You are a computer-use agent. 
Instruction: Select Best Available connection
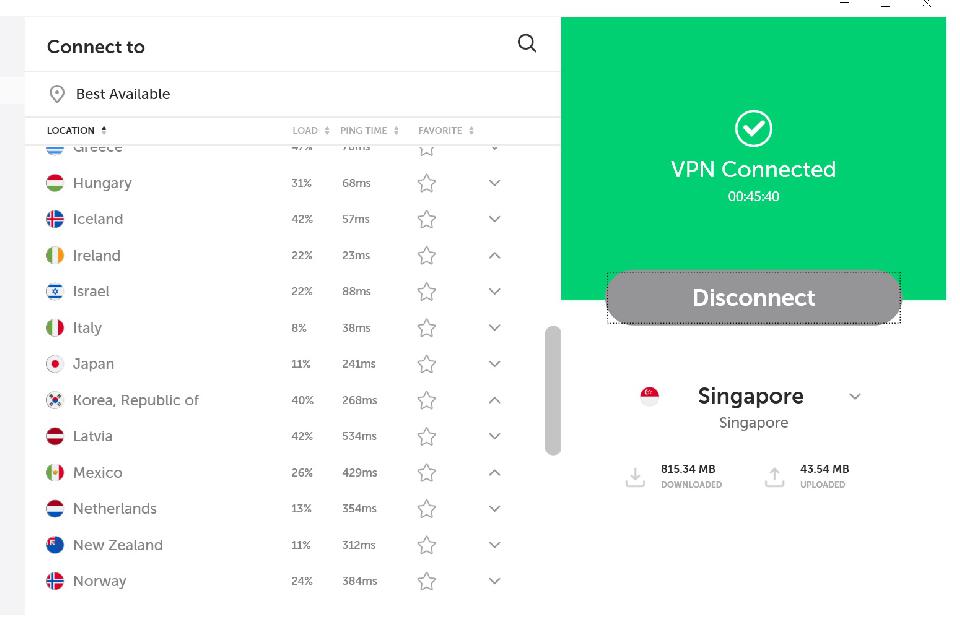pos(123,94)
